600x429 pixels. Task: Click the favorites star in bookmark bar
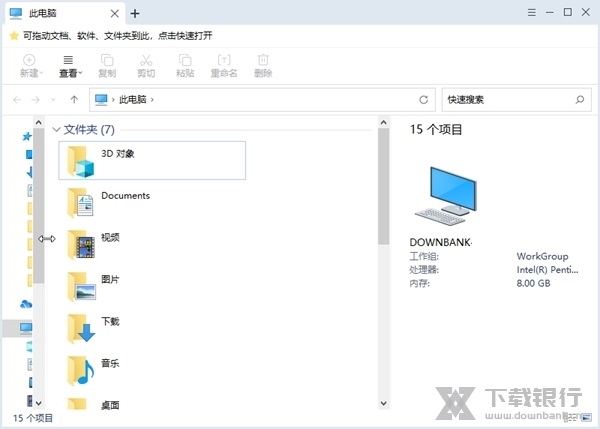click(x=14, y=36)
